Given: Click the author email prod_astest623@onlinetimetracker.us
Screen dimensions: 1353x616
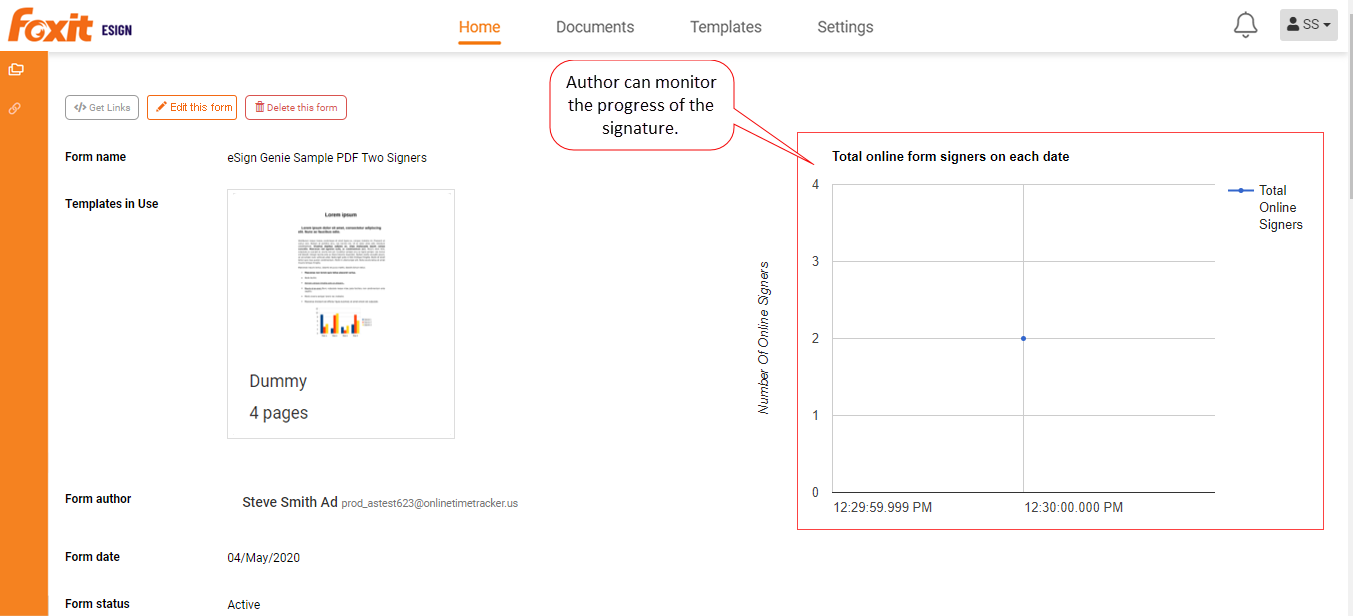Looking at the screenshot, I should (430, 503).
